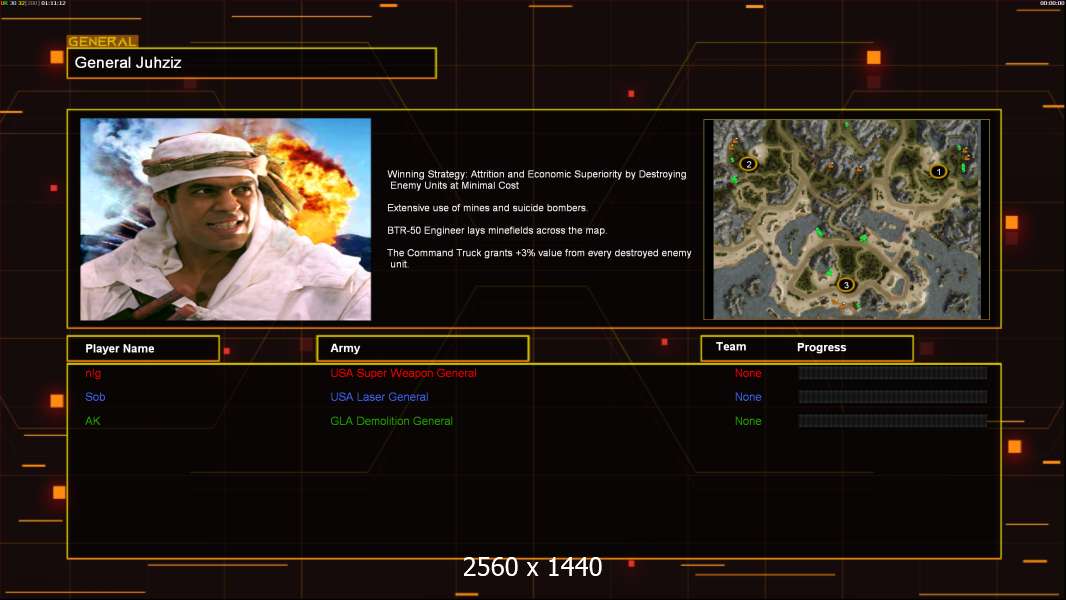Click start position marker 1 on minimap
Image resolution: width=1066 pixels, height=600 pixels.
pyautogui.click(x=938, y=172)
